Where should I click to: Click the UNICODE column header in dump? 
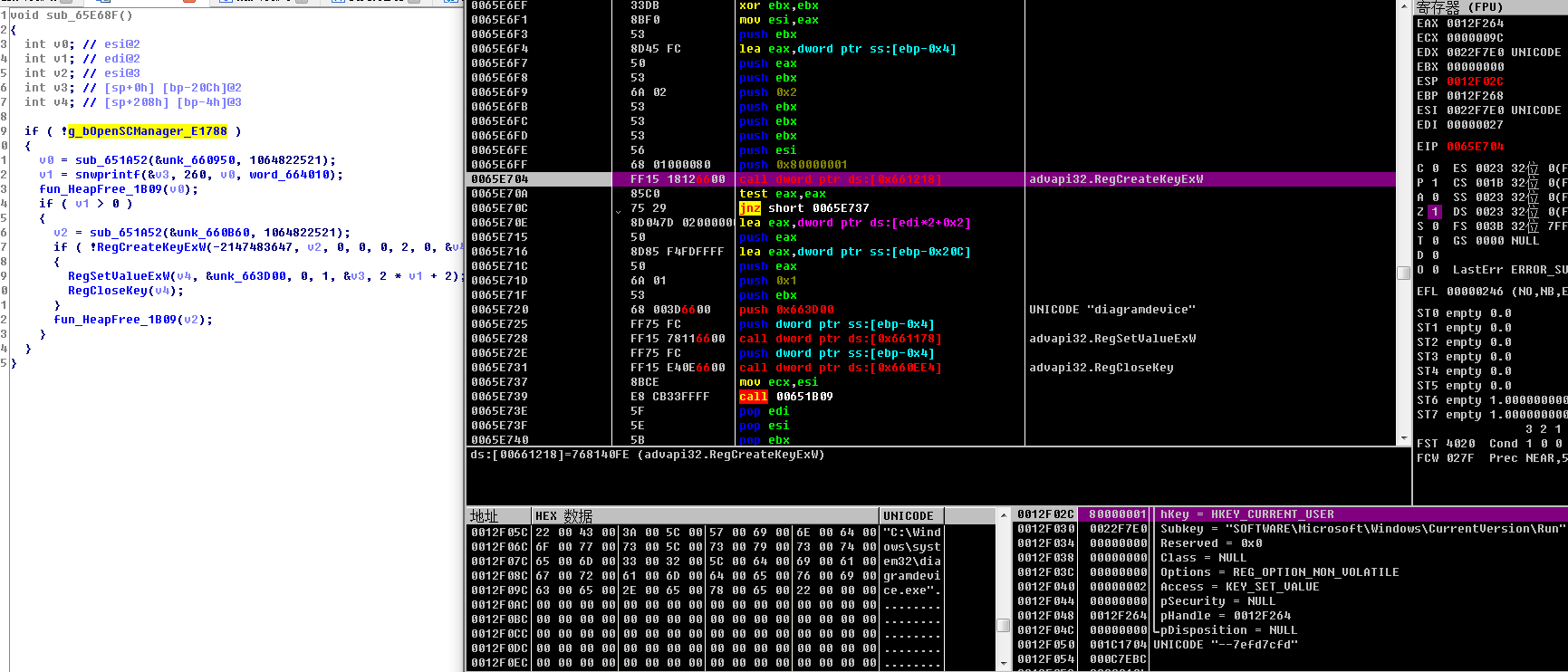click(908, 516)
